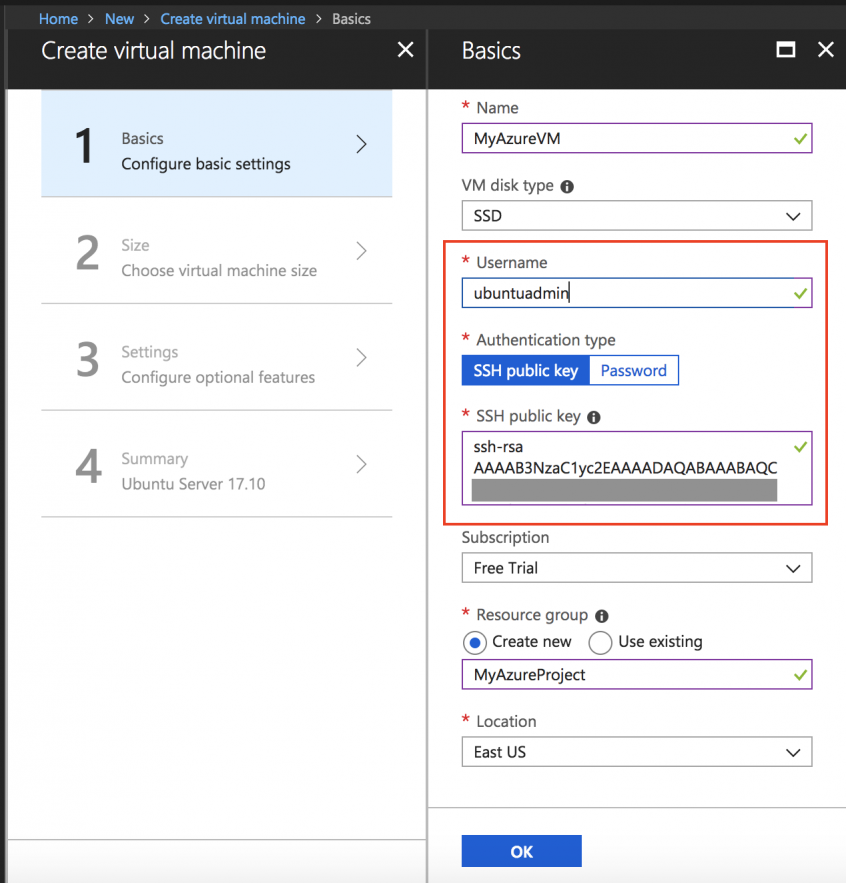Navigate to Home in breadcrumb
Viewport: 846px width, 883px height.
58,19
